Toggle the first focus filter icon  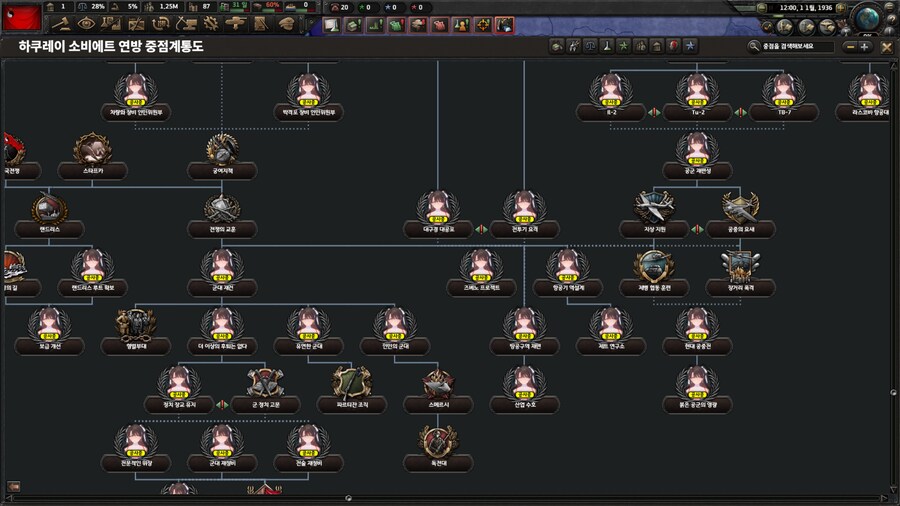tap(557, 46)
